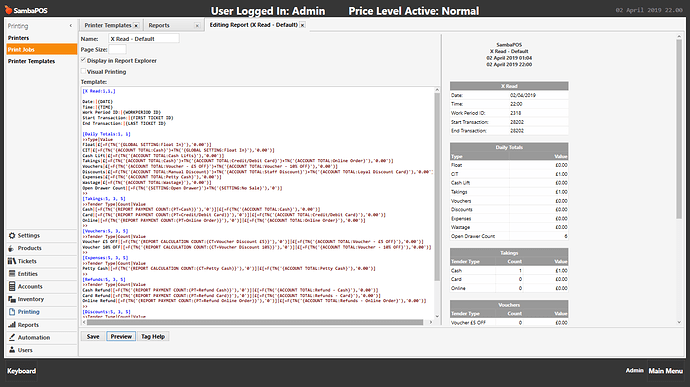Close the Editing Report tab
Screen dimensions: 690x387
(302, 26)
